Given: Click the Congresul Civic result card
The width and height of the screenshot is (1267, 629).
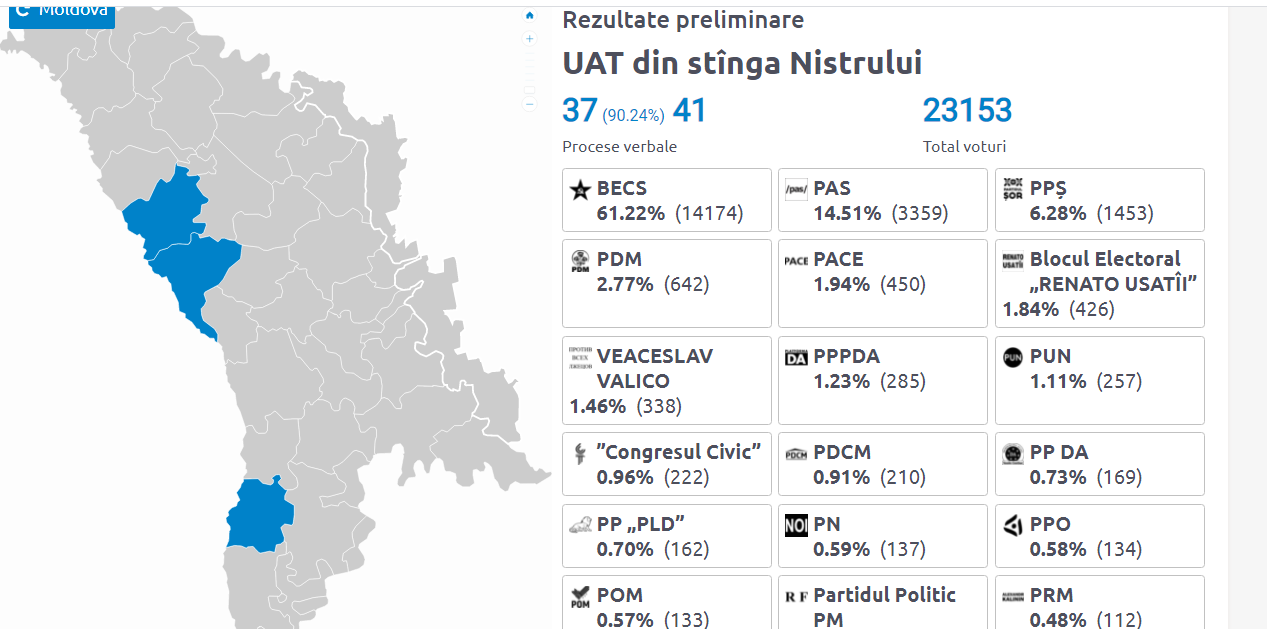Looking at the screenshot, I should click(667, 464).
